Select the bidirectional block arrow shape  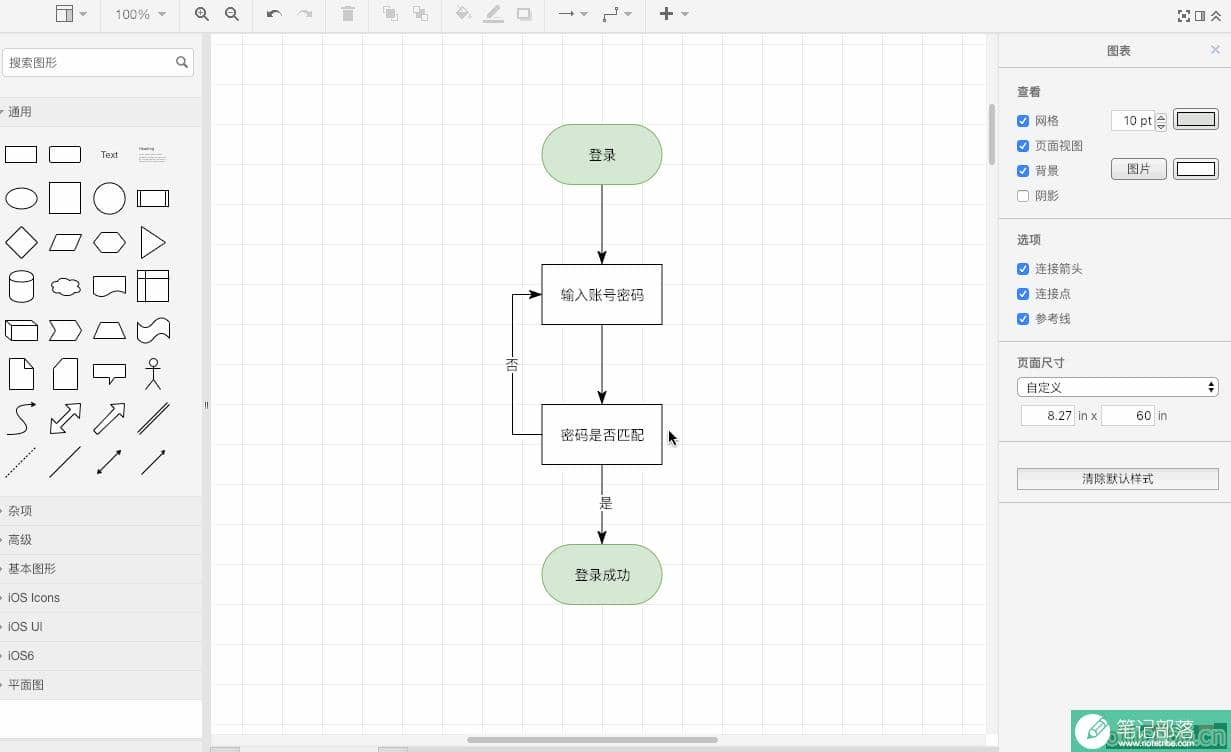65,418
